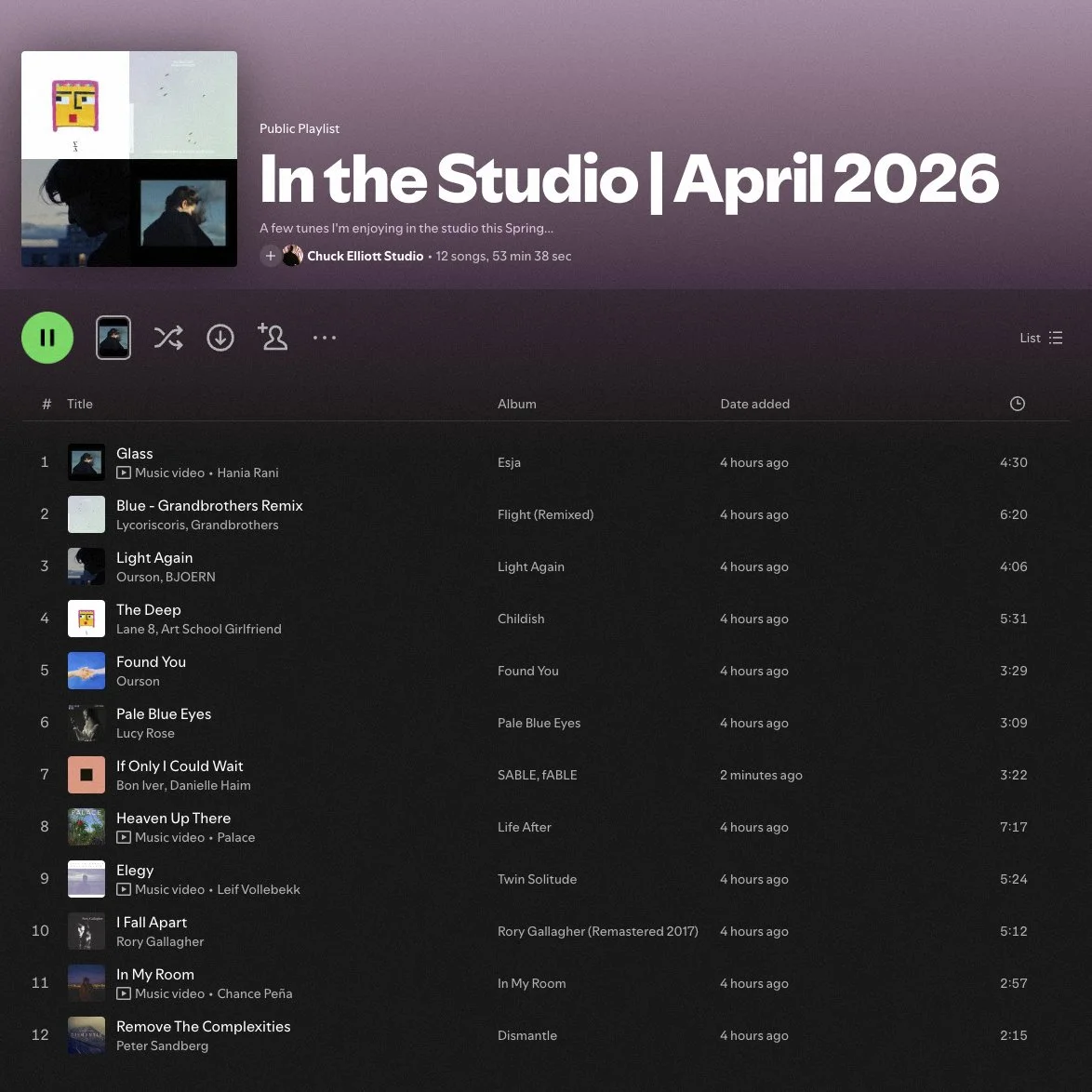This screenshot has height=1092, width=1092.
Task: Select the track title I Fall Apart
Action: click(152, 922)
